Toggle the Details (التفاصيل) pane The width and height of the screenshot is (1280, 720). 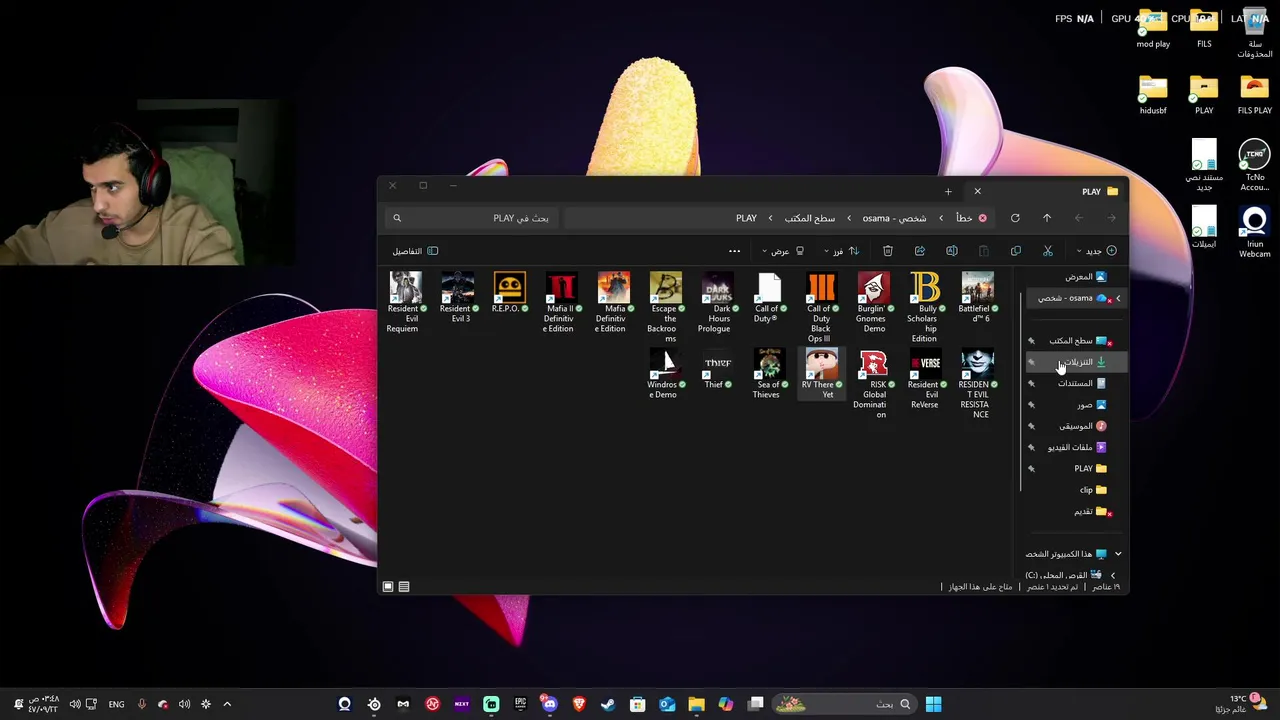pyautogui.click(x=415, y=251)
